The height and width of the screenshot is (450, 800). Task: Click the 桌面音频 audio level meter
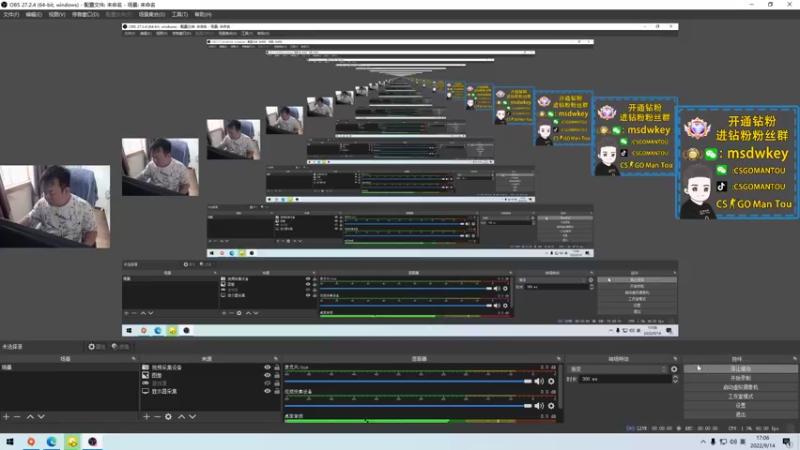(420, 421)
